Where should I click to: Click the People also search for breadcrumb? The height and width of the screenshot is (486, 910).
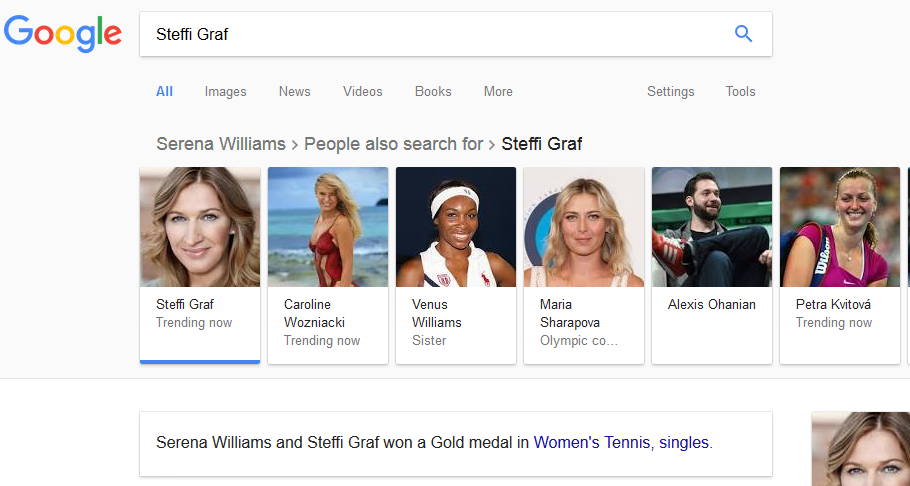pyautogui.click(x=393, y=144)
